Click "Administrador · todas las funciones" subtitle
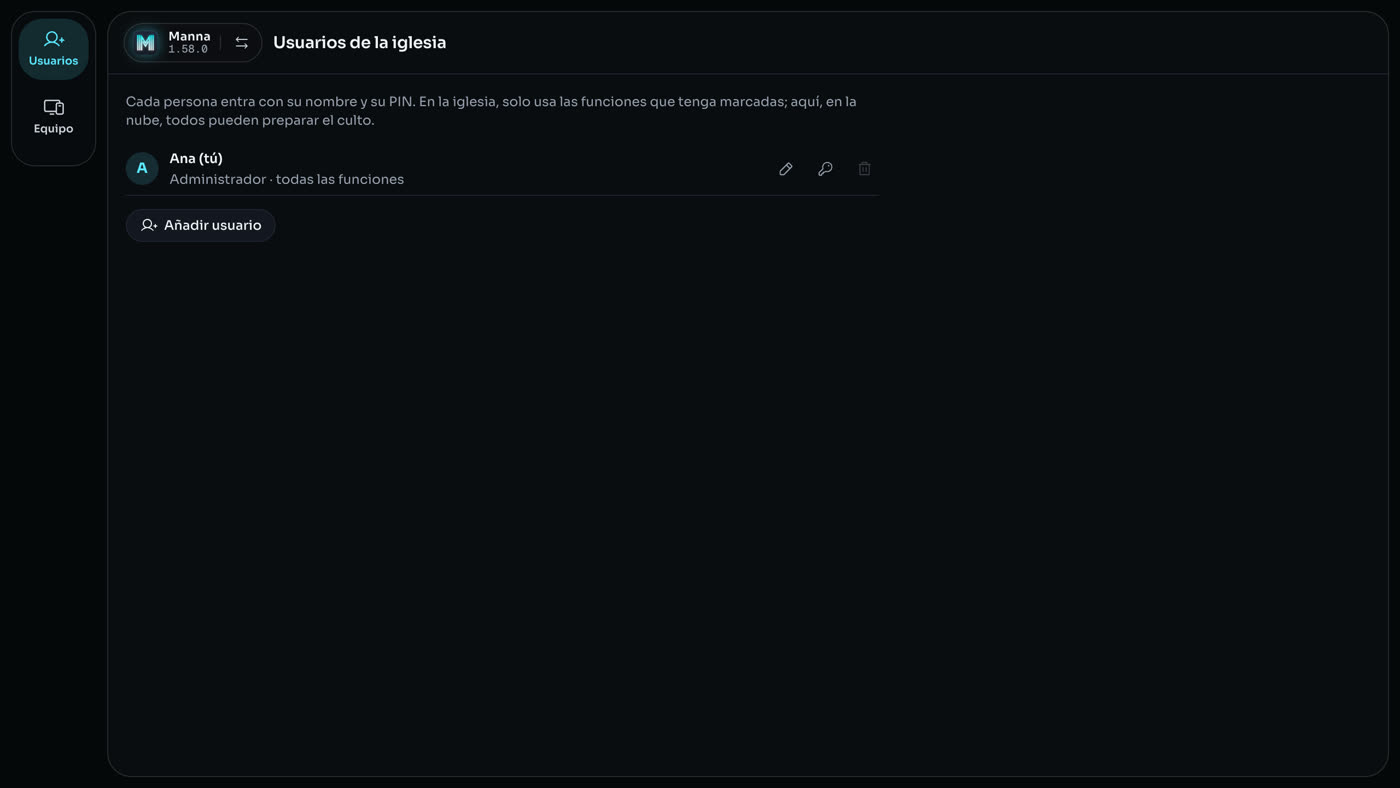Viewport: 1400px width, 788px height. pyautogui.click(x=287, y=179)
